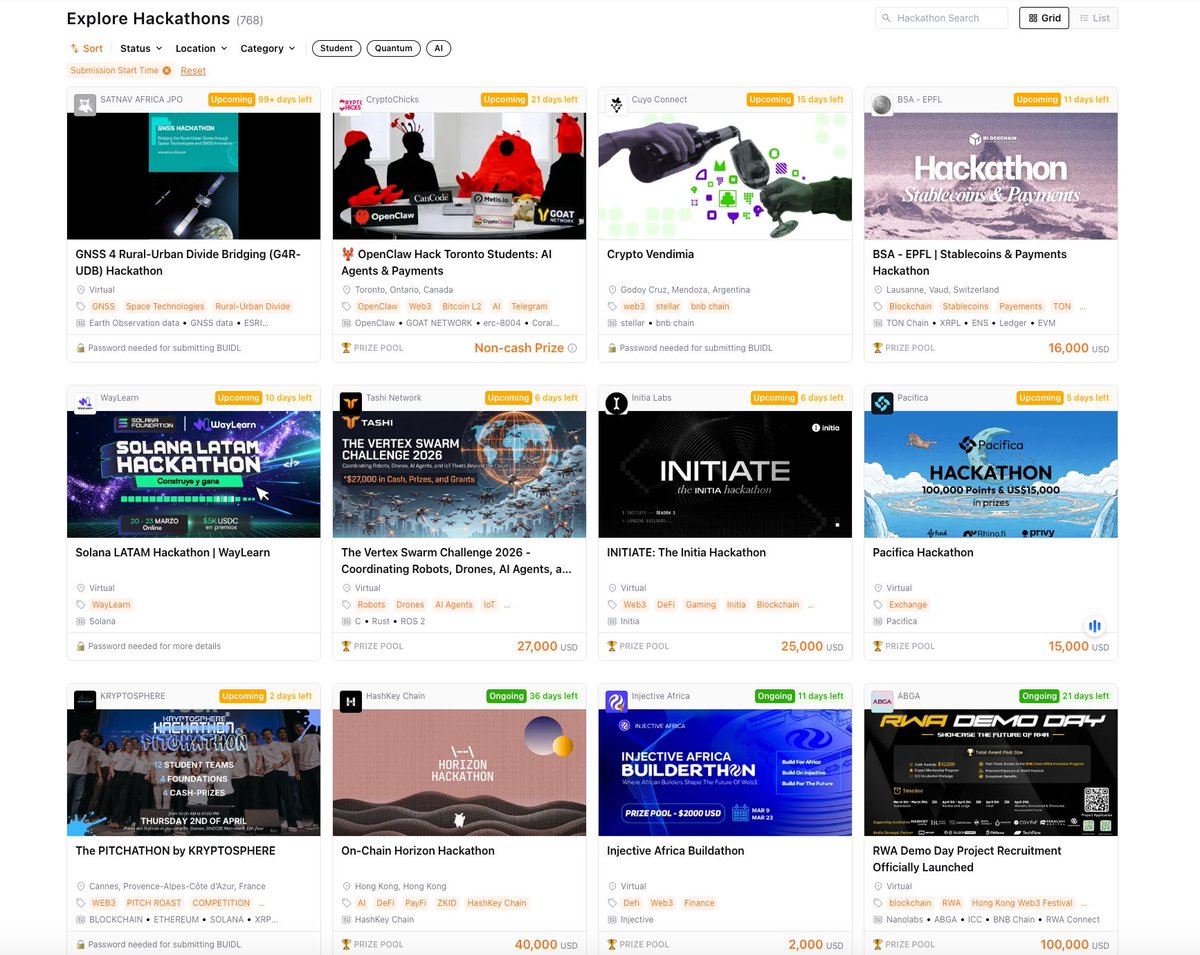Click the floating blue audio bars widget
Viewport: 1200px width, 955px height.
[x=1095, y=626]
